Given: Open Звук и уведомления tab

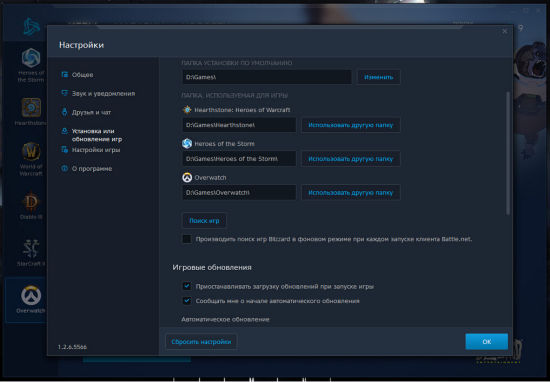Looking at the screenshot, I should (103, 94).
